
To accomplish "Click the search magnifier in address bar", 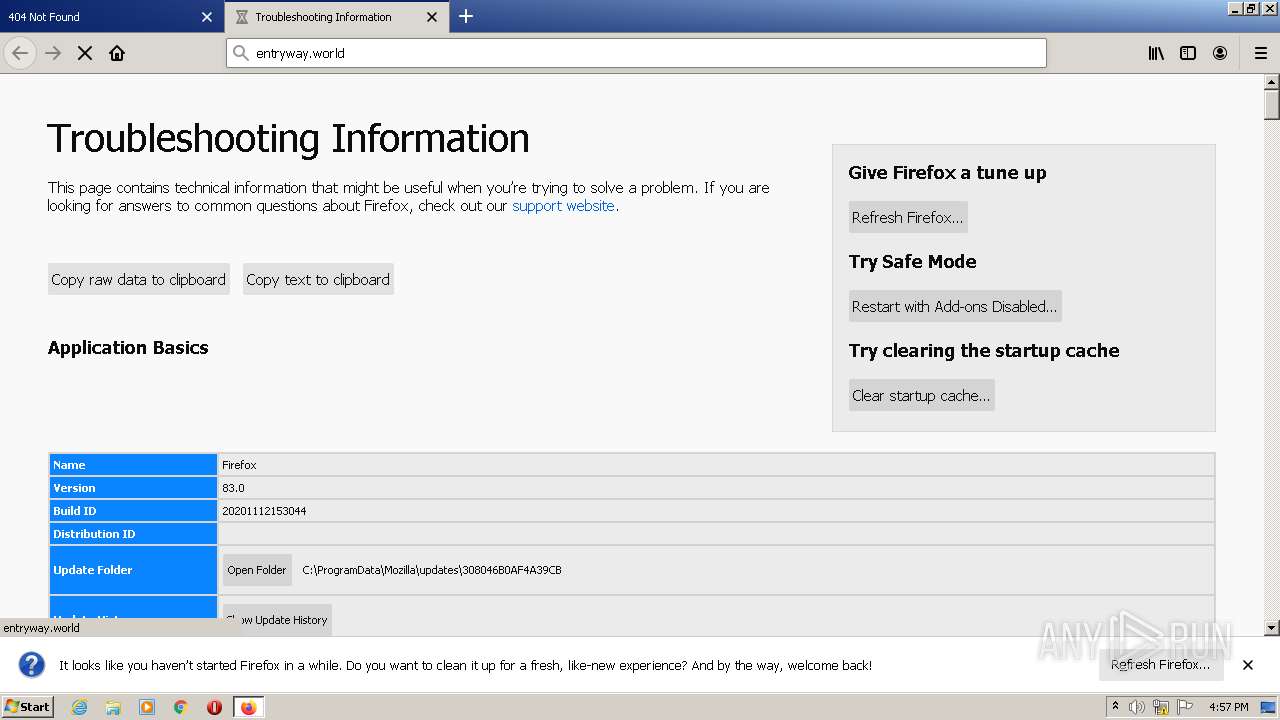I will [x=240, y=53].
